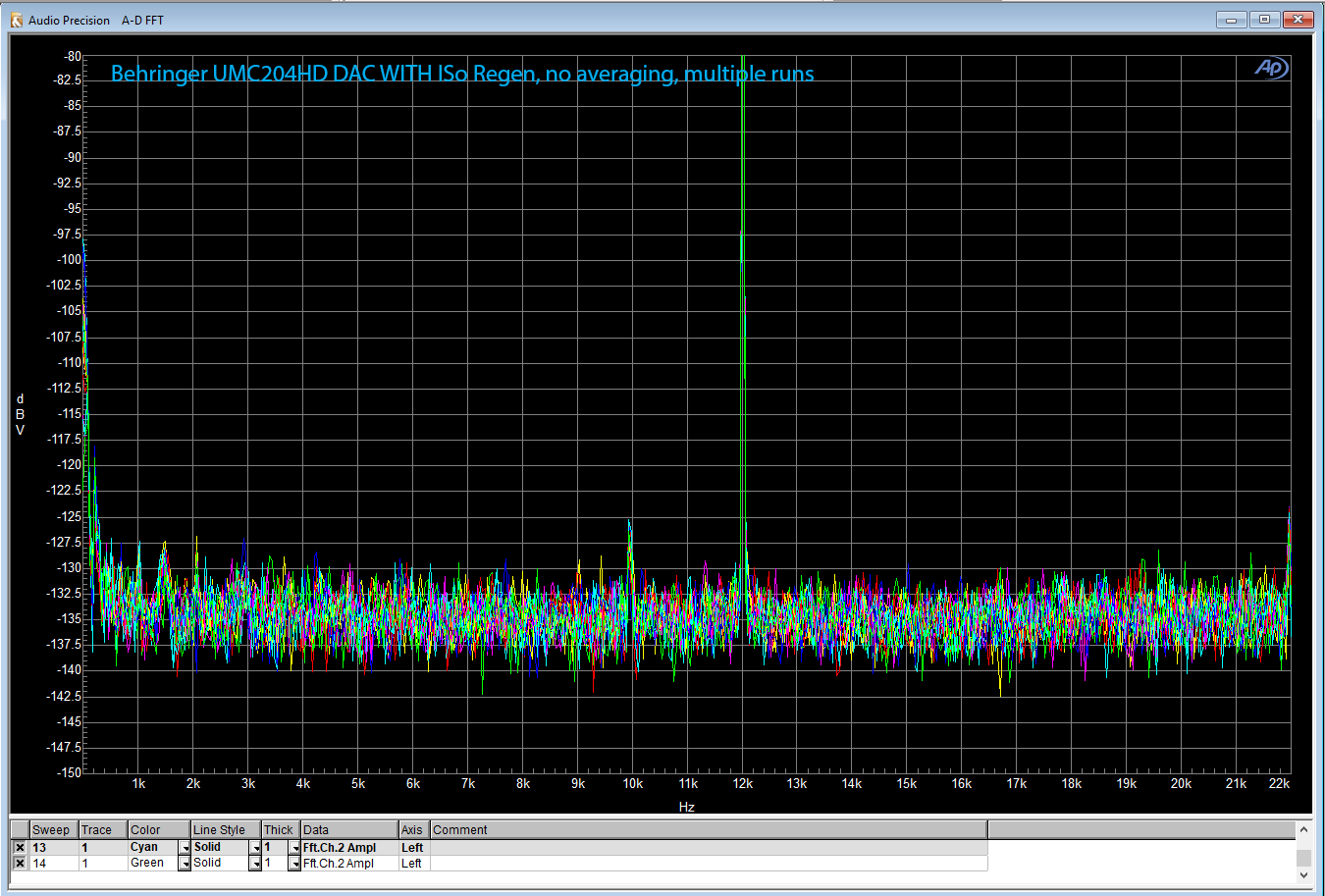Click the legend vertical scrollbar thumb
This screenshot has width=1325, height=896.
1303,858
